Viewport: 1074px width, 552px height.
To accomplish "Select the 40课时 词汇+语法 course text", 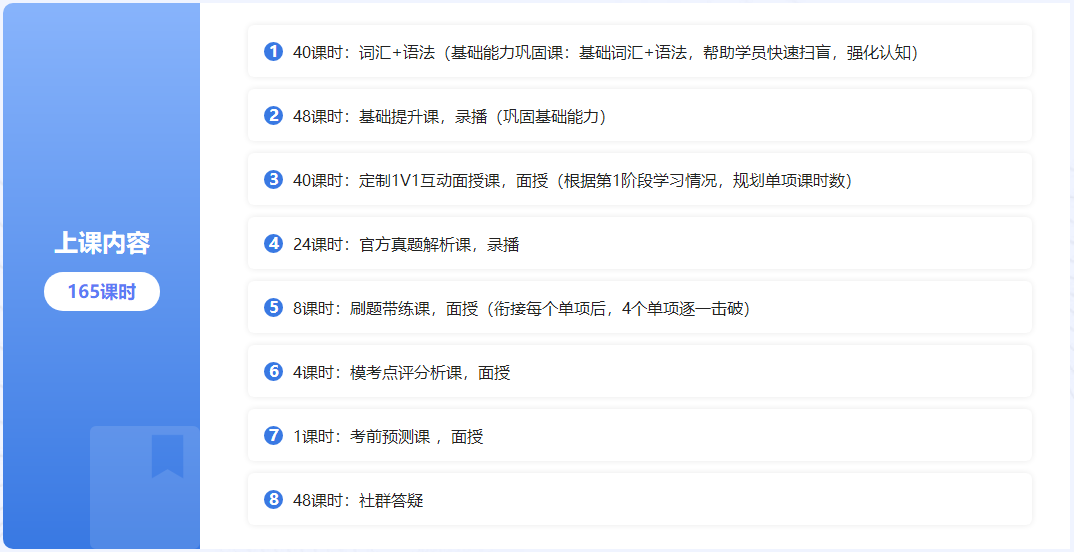I will point(605,52).
